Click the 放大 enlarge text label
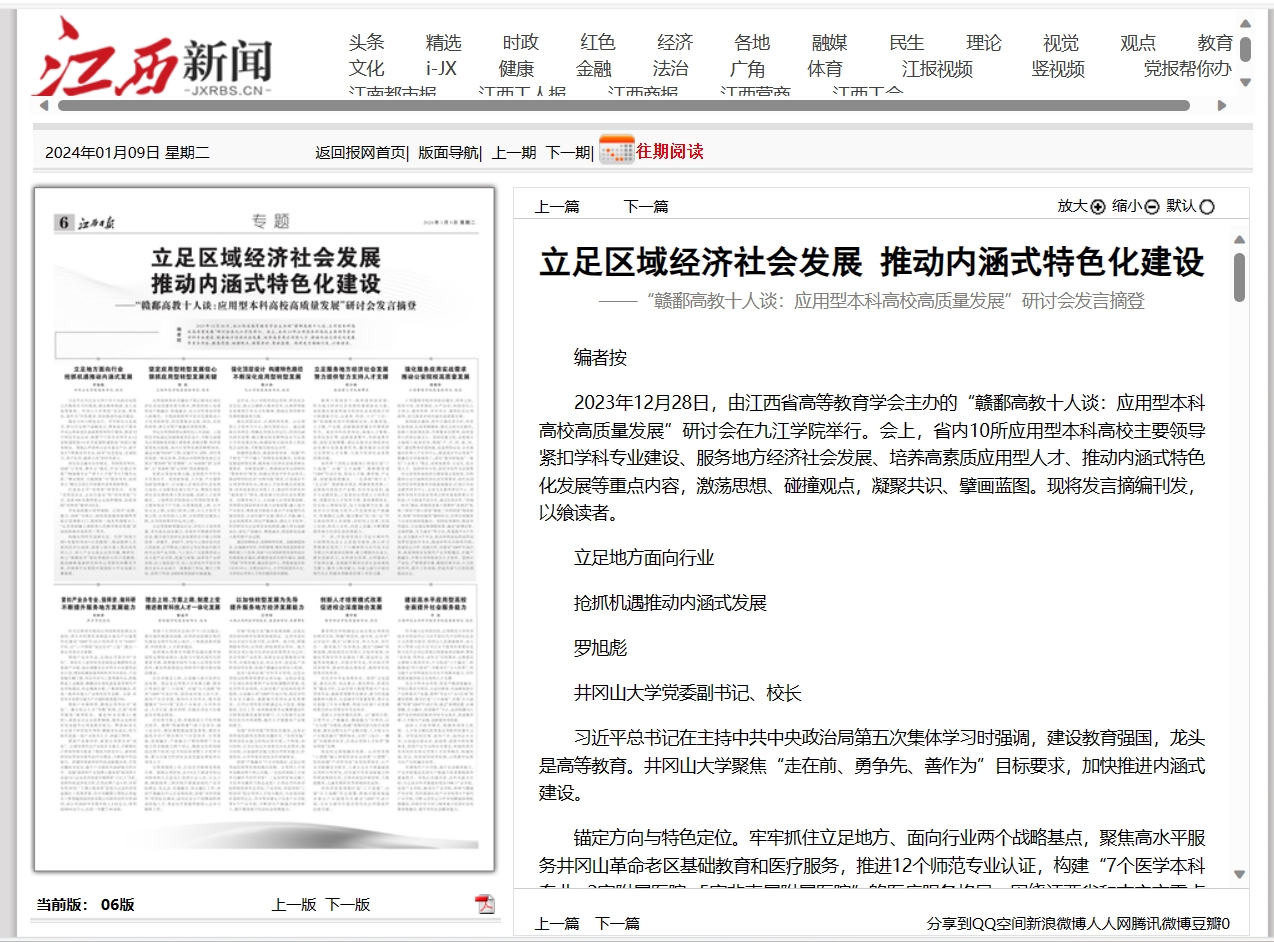 click(x=1073, y=206)
